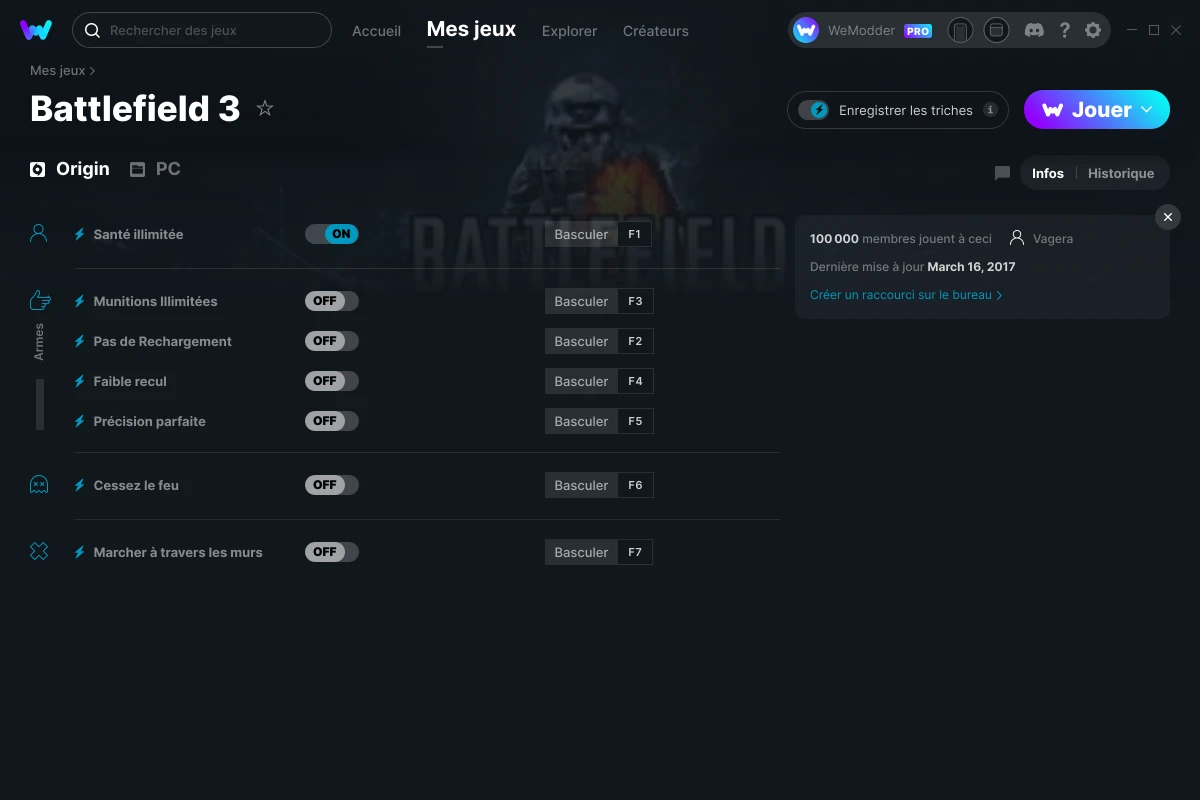The image size is (1200, 800).
Task: Click lightning icon beside Munitions Illimitées
Action: click(80, 301)
